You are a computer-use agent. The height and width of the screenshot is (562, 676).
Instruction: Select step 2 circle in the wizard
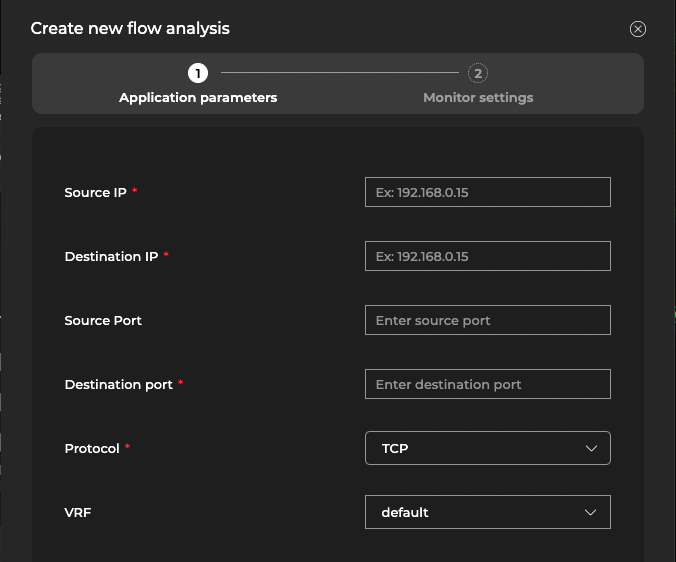coord(478,73)
